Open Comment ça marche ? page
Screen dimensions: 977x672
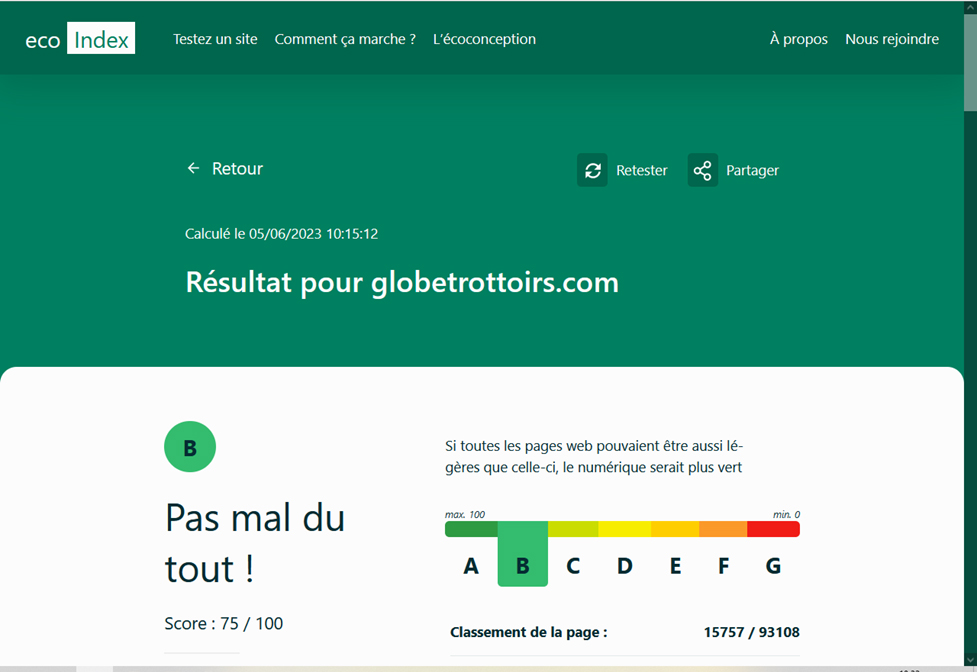pyautogui.click(x=345, y=39)
